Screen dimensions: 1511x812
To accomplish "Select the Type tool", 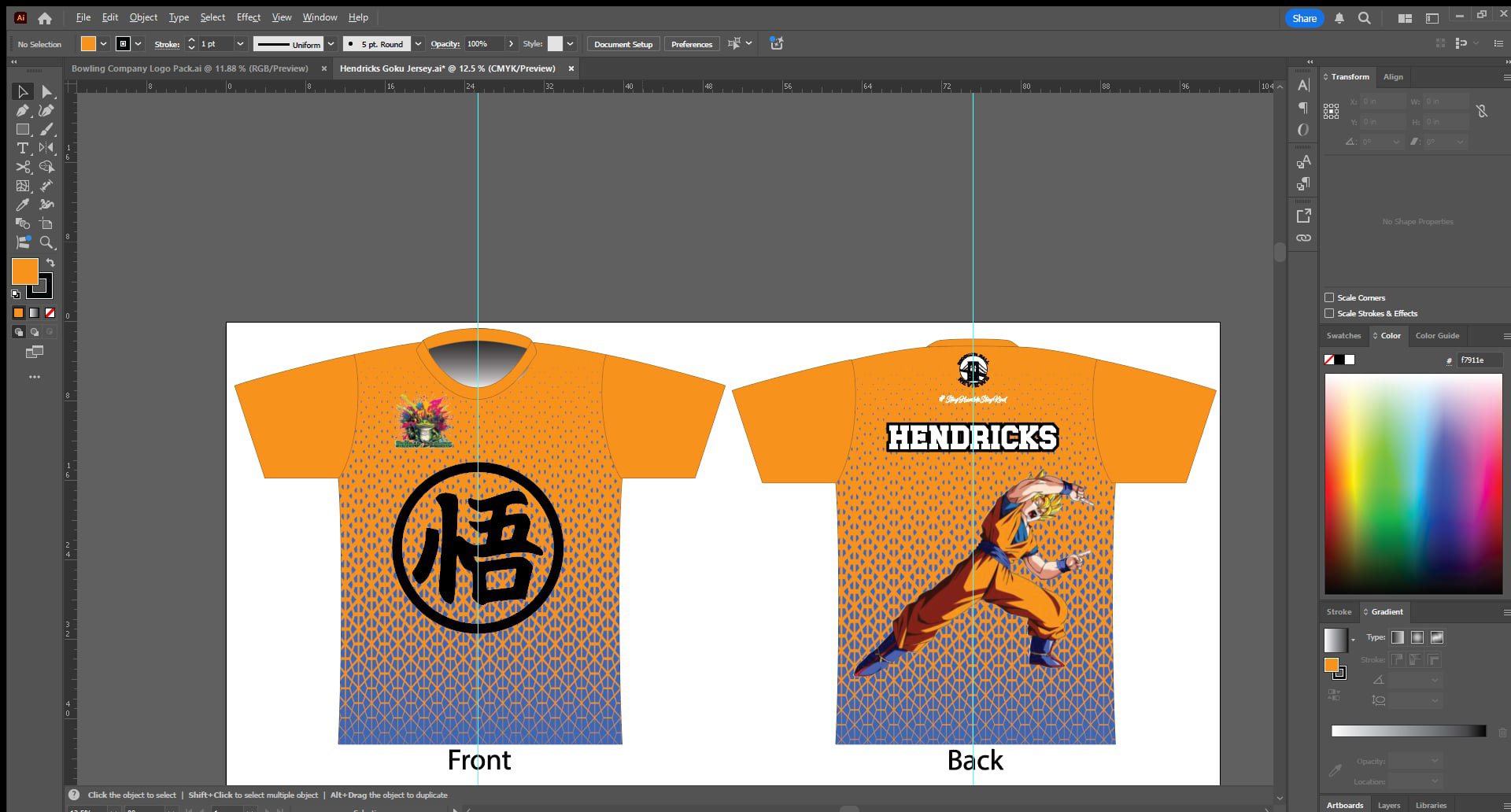I will coord(23,148).
